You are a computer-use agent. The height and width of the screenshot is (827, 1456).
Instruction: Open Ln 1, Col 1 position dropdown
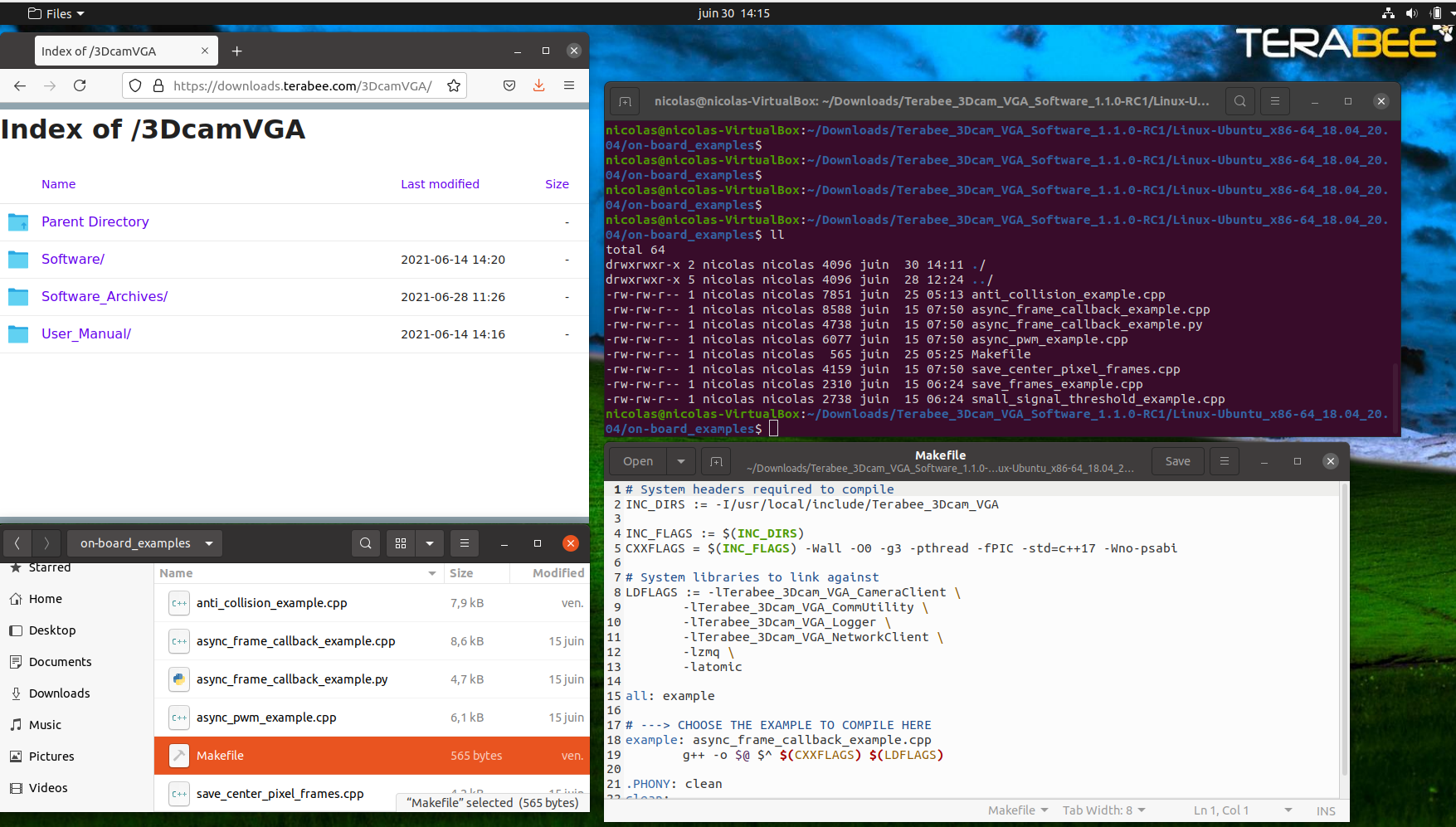[1242, 810]
